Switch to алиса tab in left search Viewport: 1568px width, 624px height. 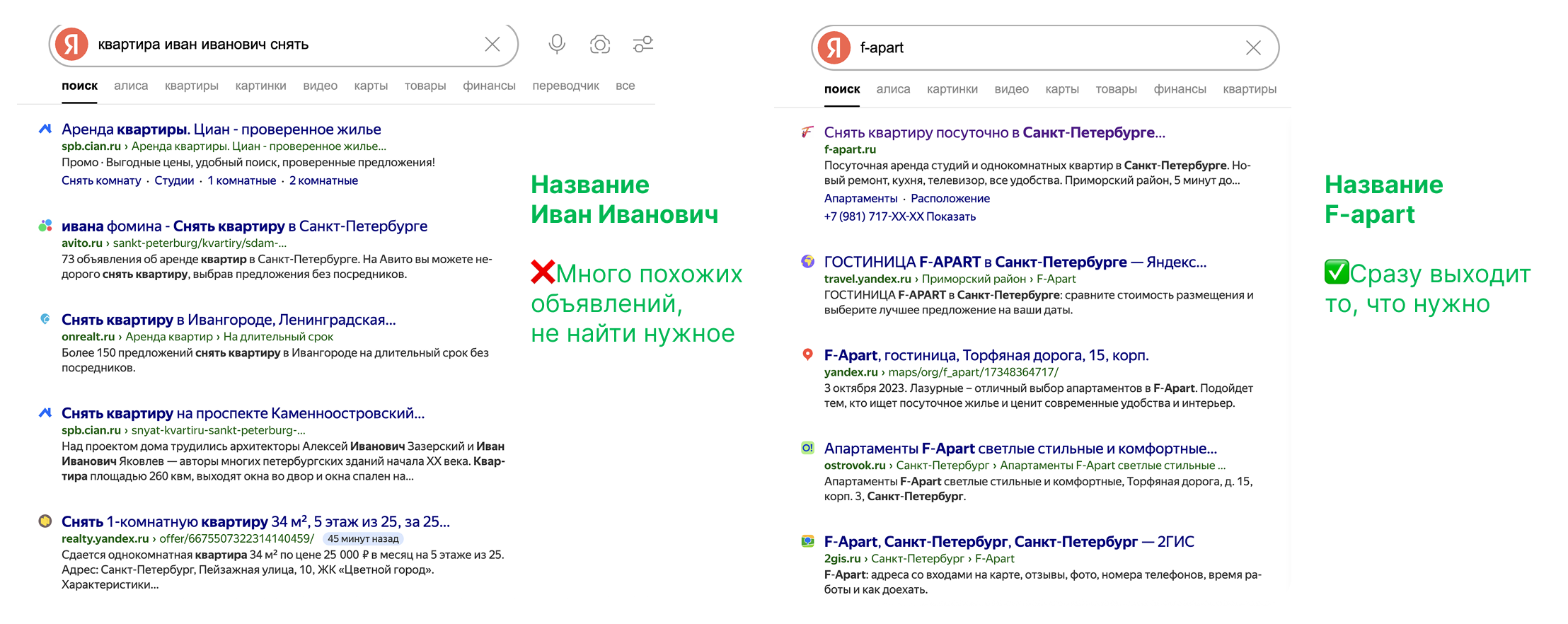(x=131, y=86)
